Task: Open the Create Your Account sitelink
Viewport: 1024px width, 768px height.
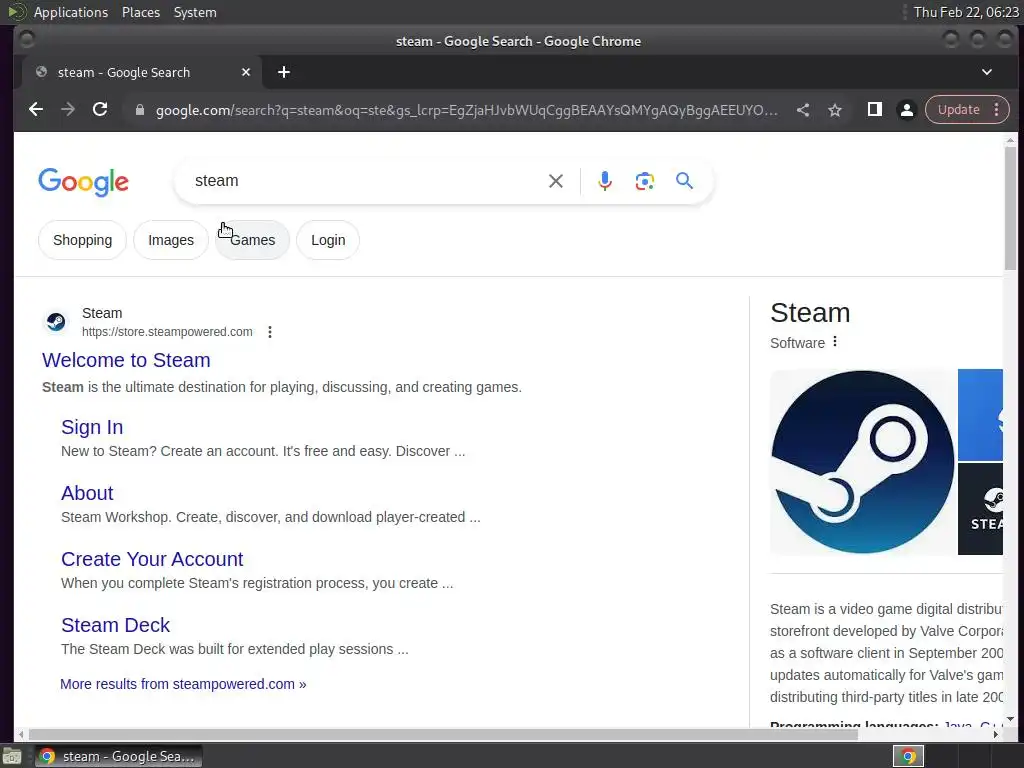Action: pos(152,559)
